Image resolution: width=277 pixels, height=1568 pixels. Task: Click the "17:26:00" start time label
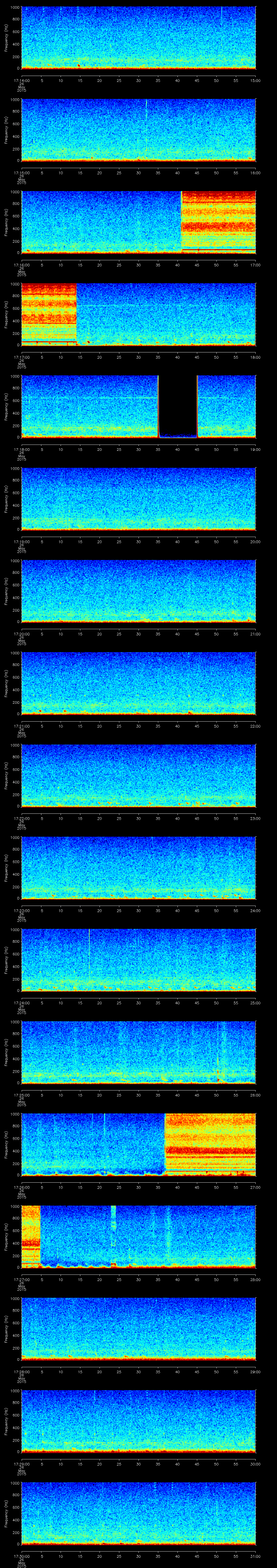pos(21,1187)
